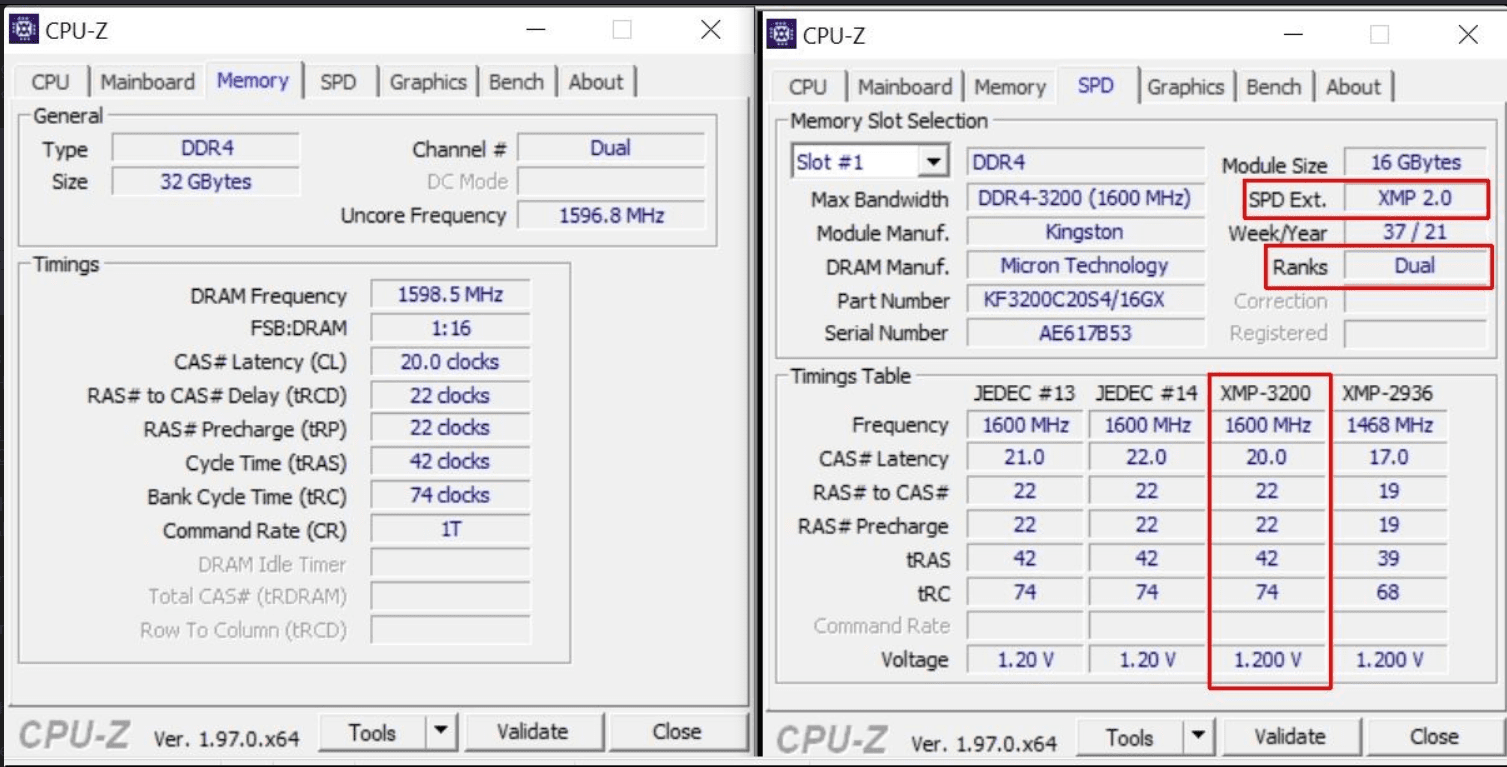This screenshot has width=1507, height=767.
Task: Click the Module Manuf. value Kingston
Action: [x=1086, y=232]
